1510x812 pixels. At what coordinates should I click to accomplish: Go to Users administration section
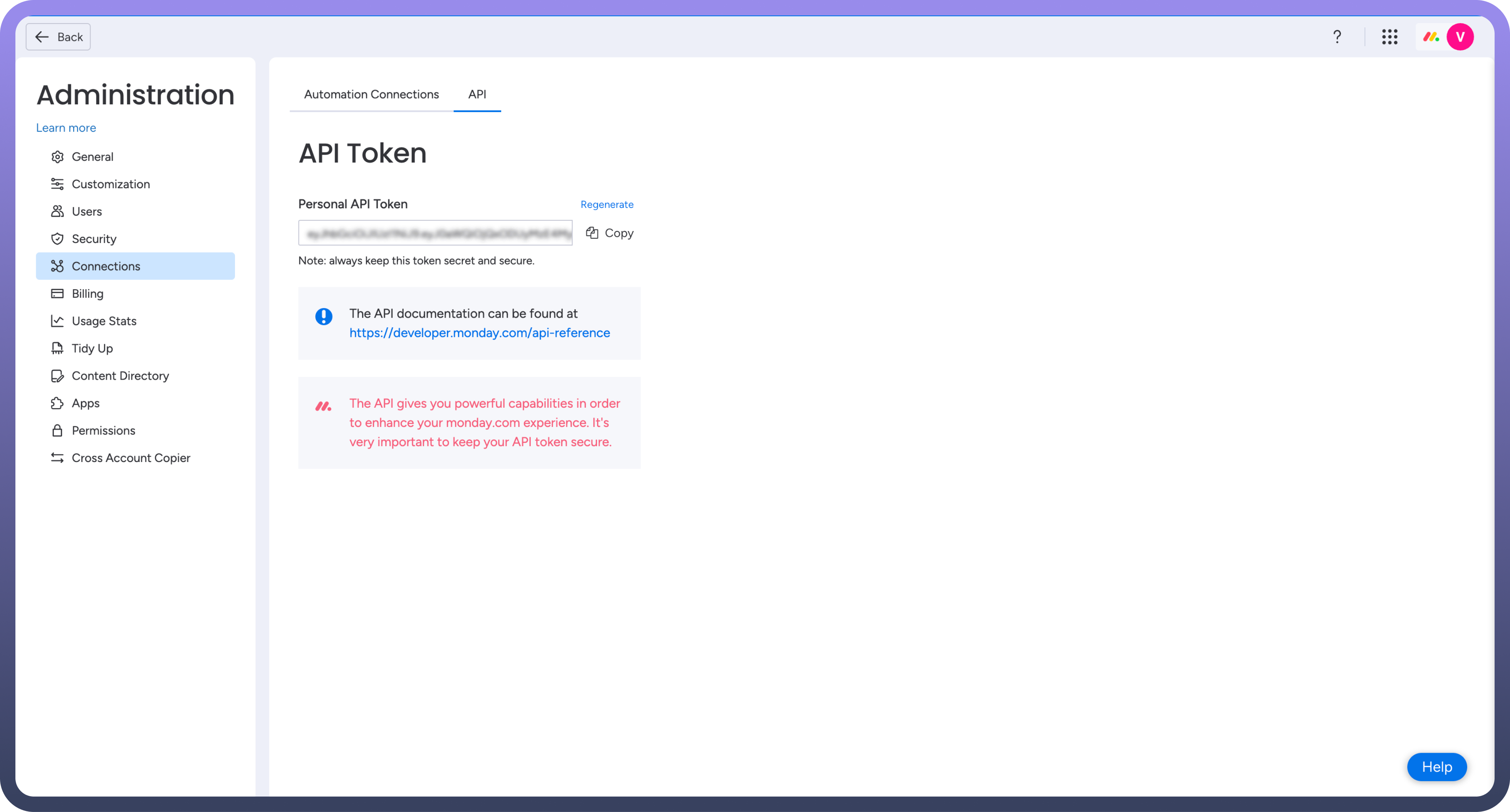pyautogui.click(x=86, y=211)
